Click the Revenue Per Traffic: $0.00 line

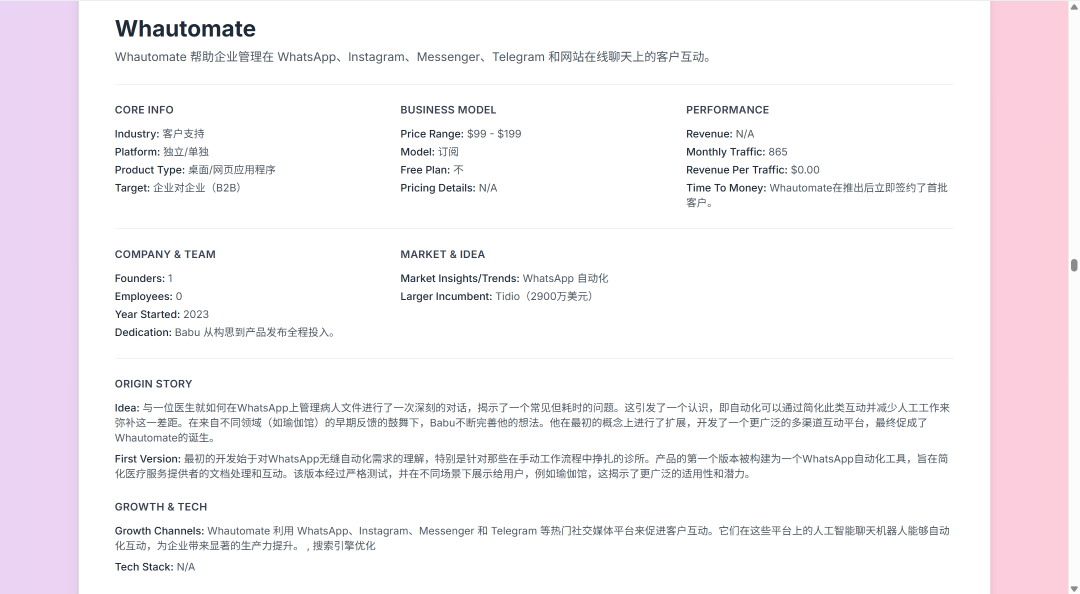[x=753, y=170]
